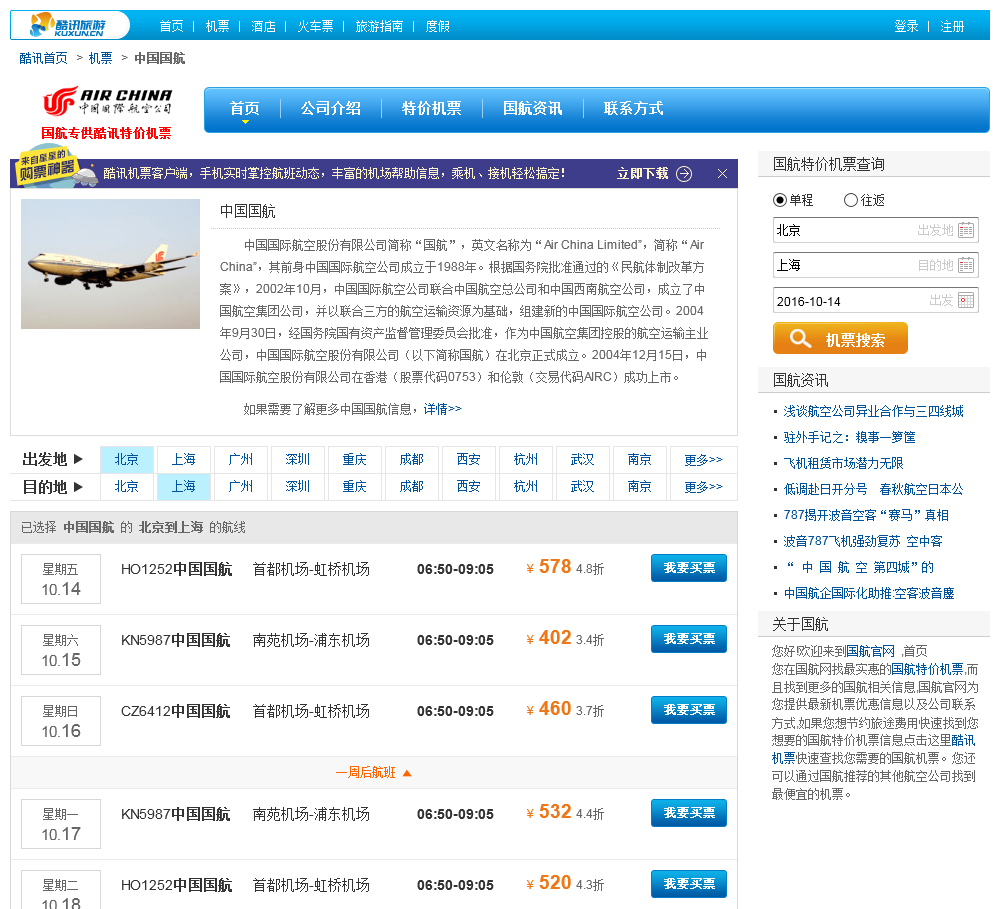The width and height of the screenshot is (1000, 909).
Task: Click the 北京 departure city input field
Action: 876,230
